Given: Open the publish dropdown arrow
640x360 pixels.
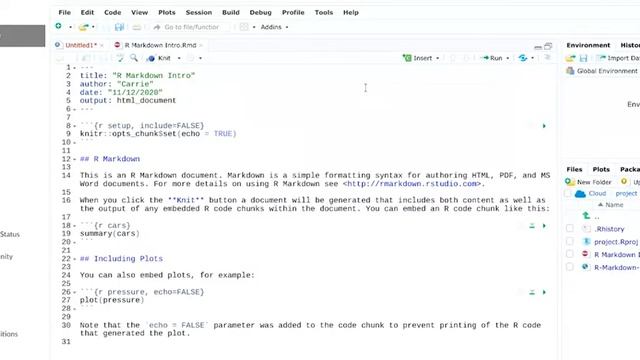Looking at the screenshot, I should (x=532, y=58).
